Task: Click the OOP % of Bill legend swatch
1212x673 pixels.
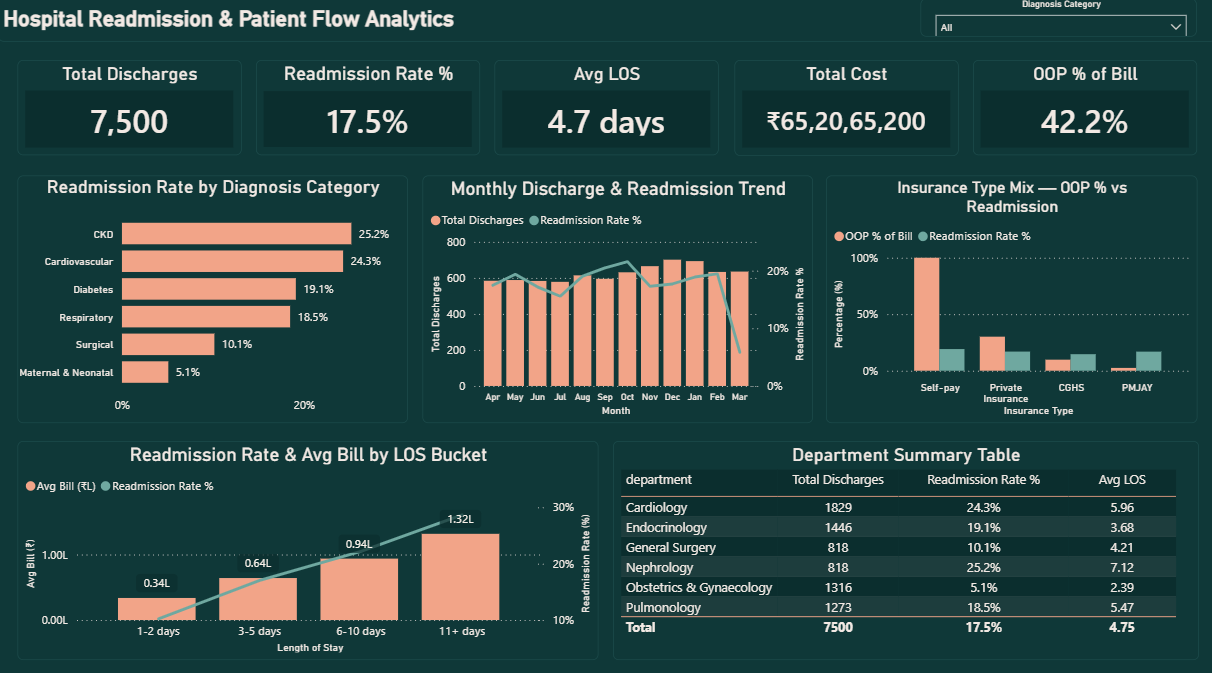Action: tap(838, 236)
